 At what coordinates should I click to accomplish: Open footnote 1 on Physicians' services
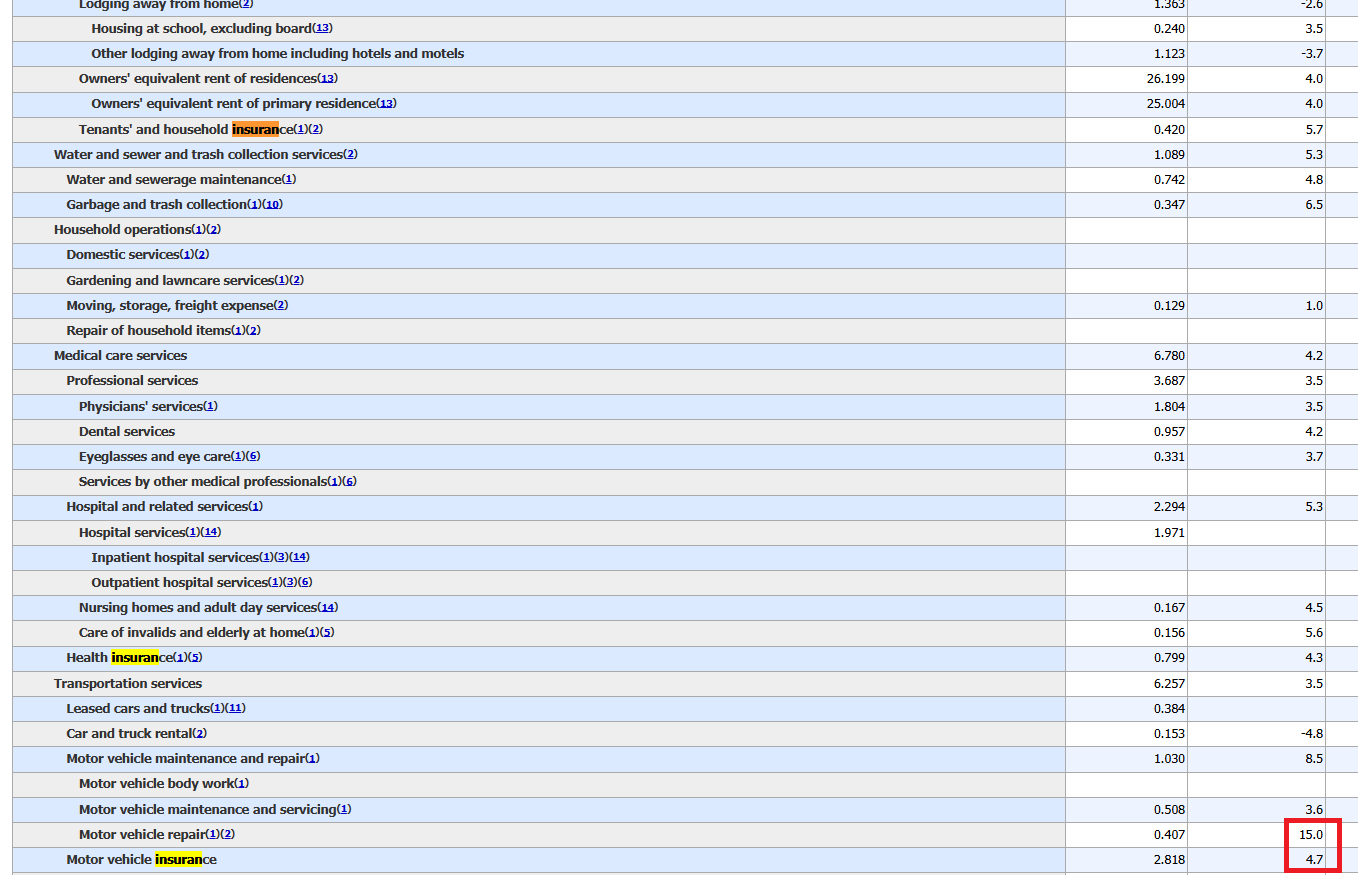point(210,406)
